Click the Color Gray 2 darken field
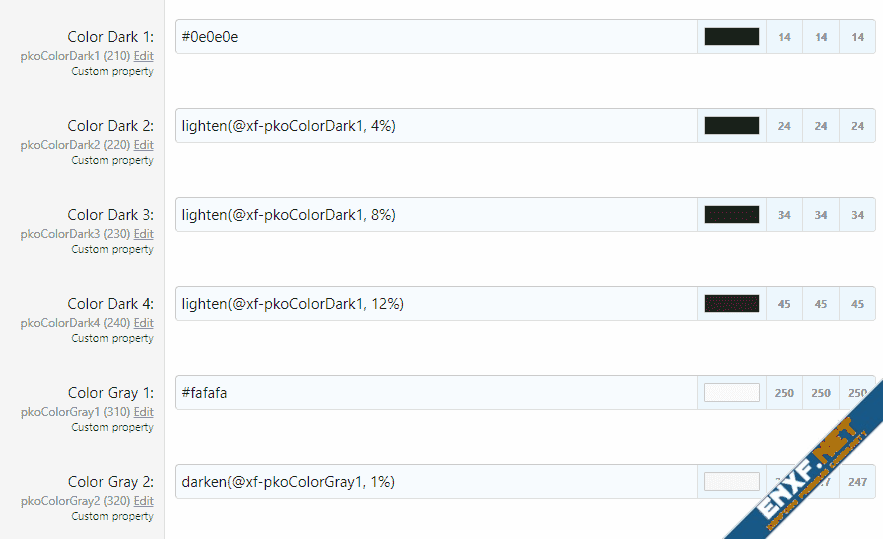This screenshot has height=539, width=883. tap(435, 482)
